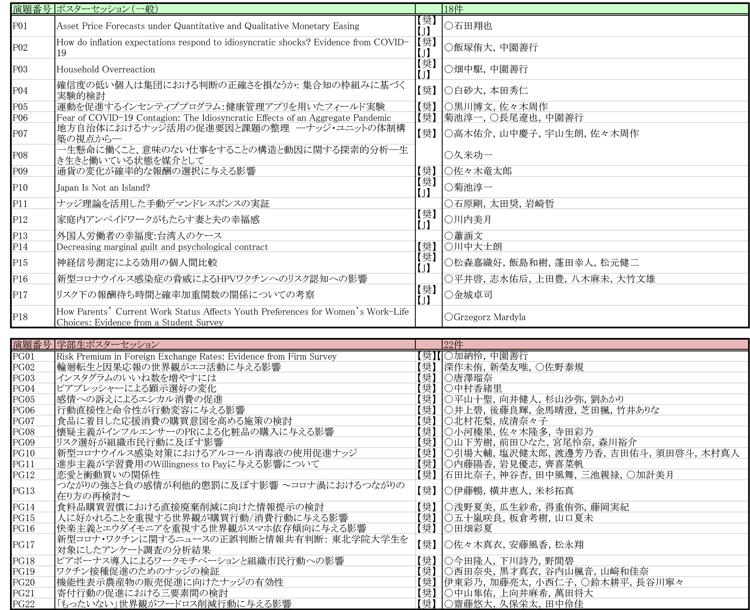Click the P11 number cell
Viewport: 750px width, 610px height.
tap(33, 203)
